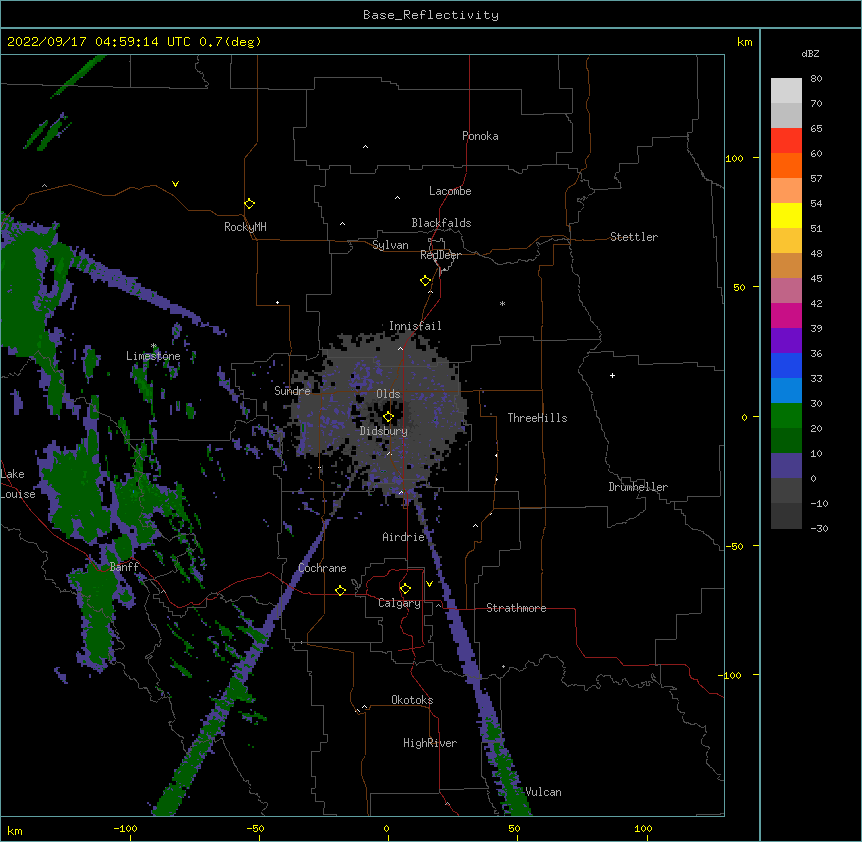Click the Ponoka town label
Screen dimensions: 862x842
(x=480, y=136)
